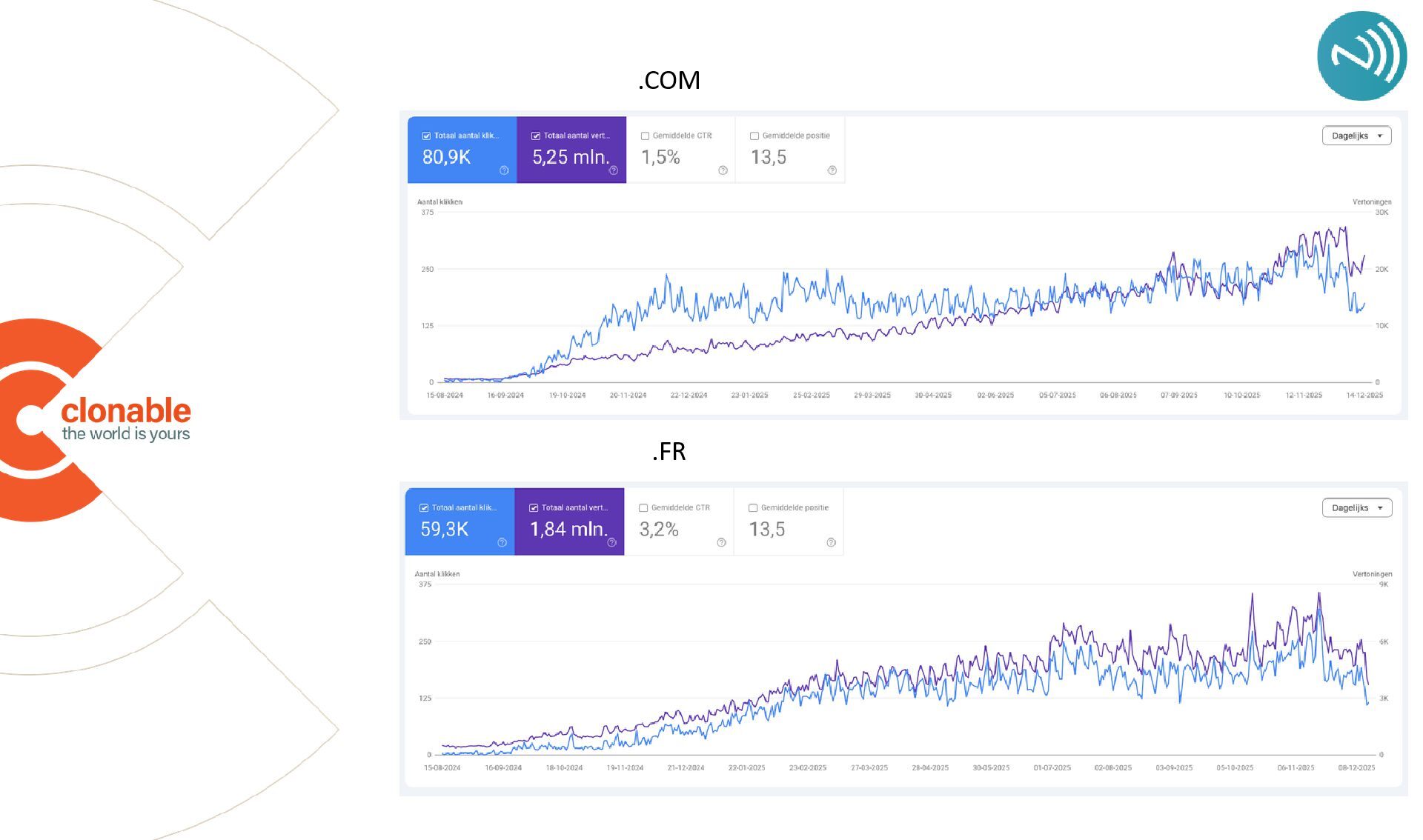The image size is (1423, 840).
Task: Open Dagelijks dropdown in .FR chart
Action: coord(1356,508)
